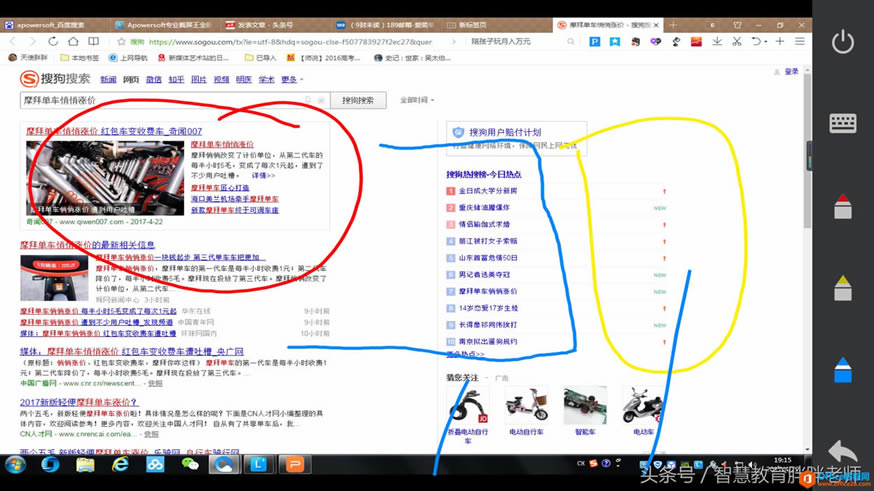Tap the power icon in the side panel
874x491 pixels.
point(842,42)
